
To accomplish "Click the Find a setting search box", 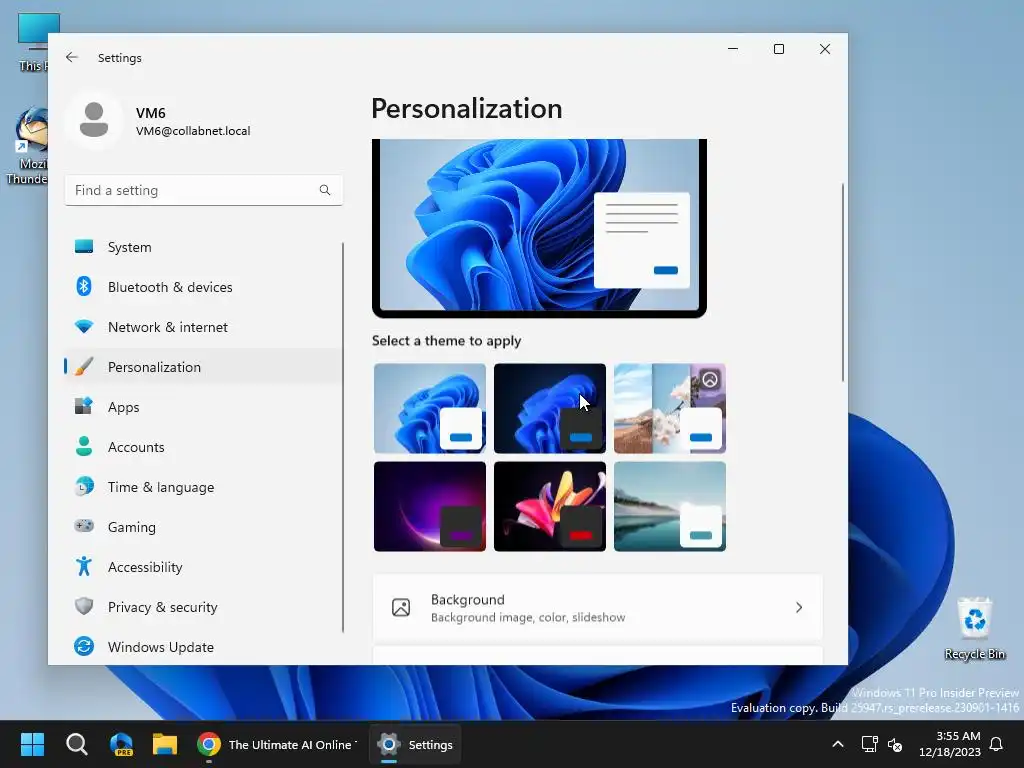I will point(203,190).
